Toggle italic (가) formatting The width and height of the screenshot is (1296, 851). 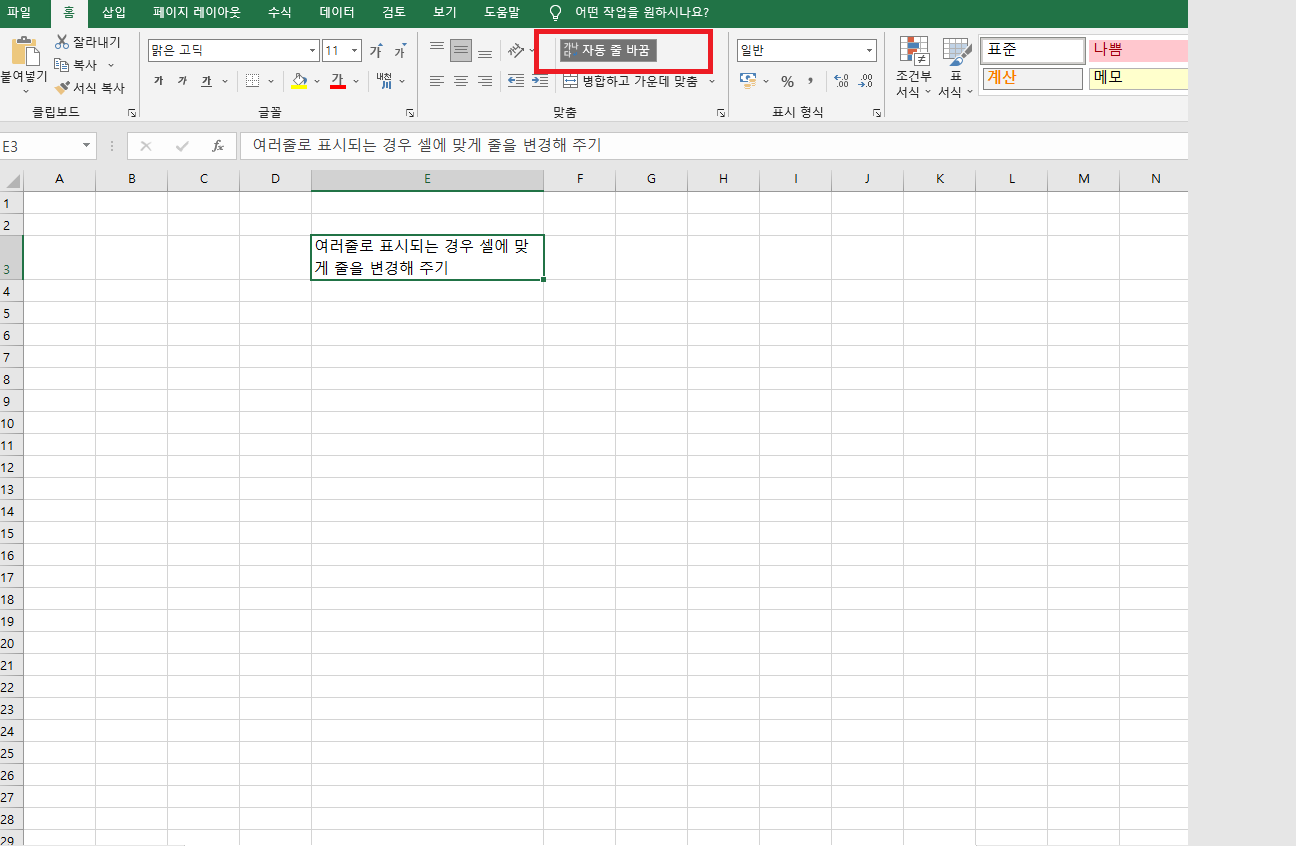coord(182,81)
